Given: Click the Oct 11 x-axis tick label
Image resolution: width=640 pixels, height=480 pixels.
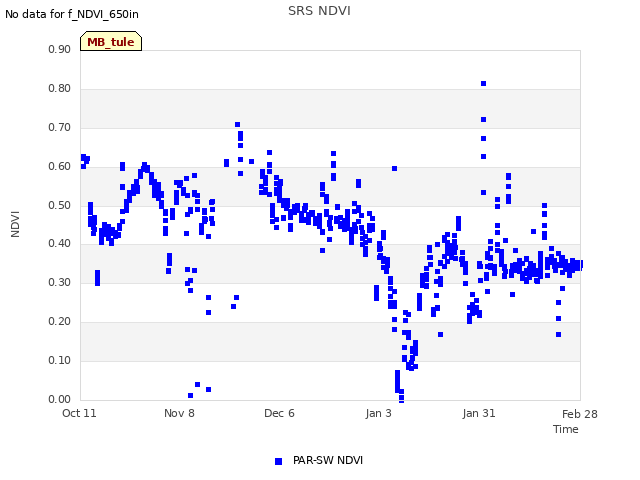Looking at the screenshot, I should pyautogui.click(x=79, y=413).
